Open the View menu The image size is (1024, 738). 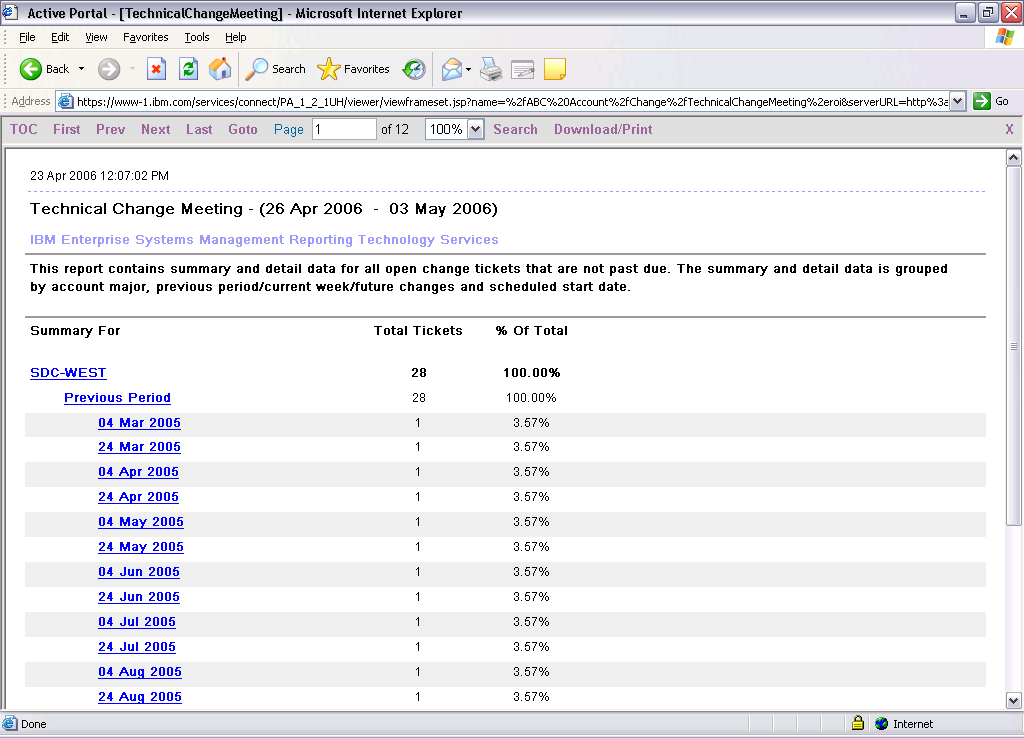pos(96,37)
